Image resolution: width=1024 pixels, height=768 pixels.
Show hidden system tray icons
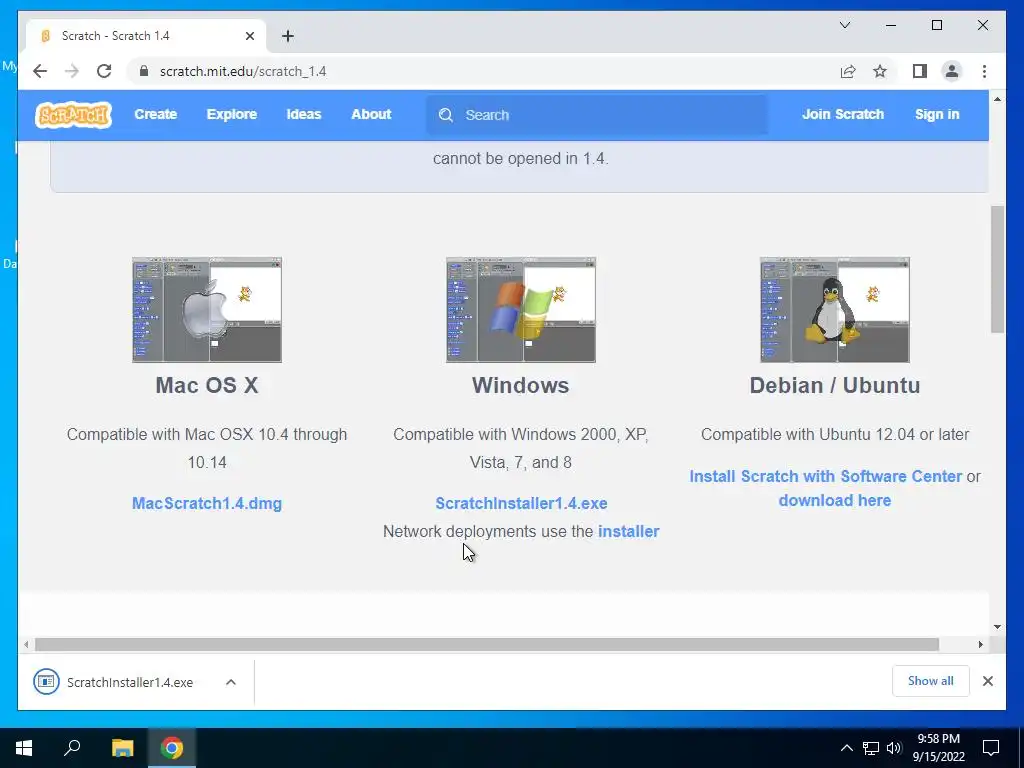[846, 748]
